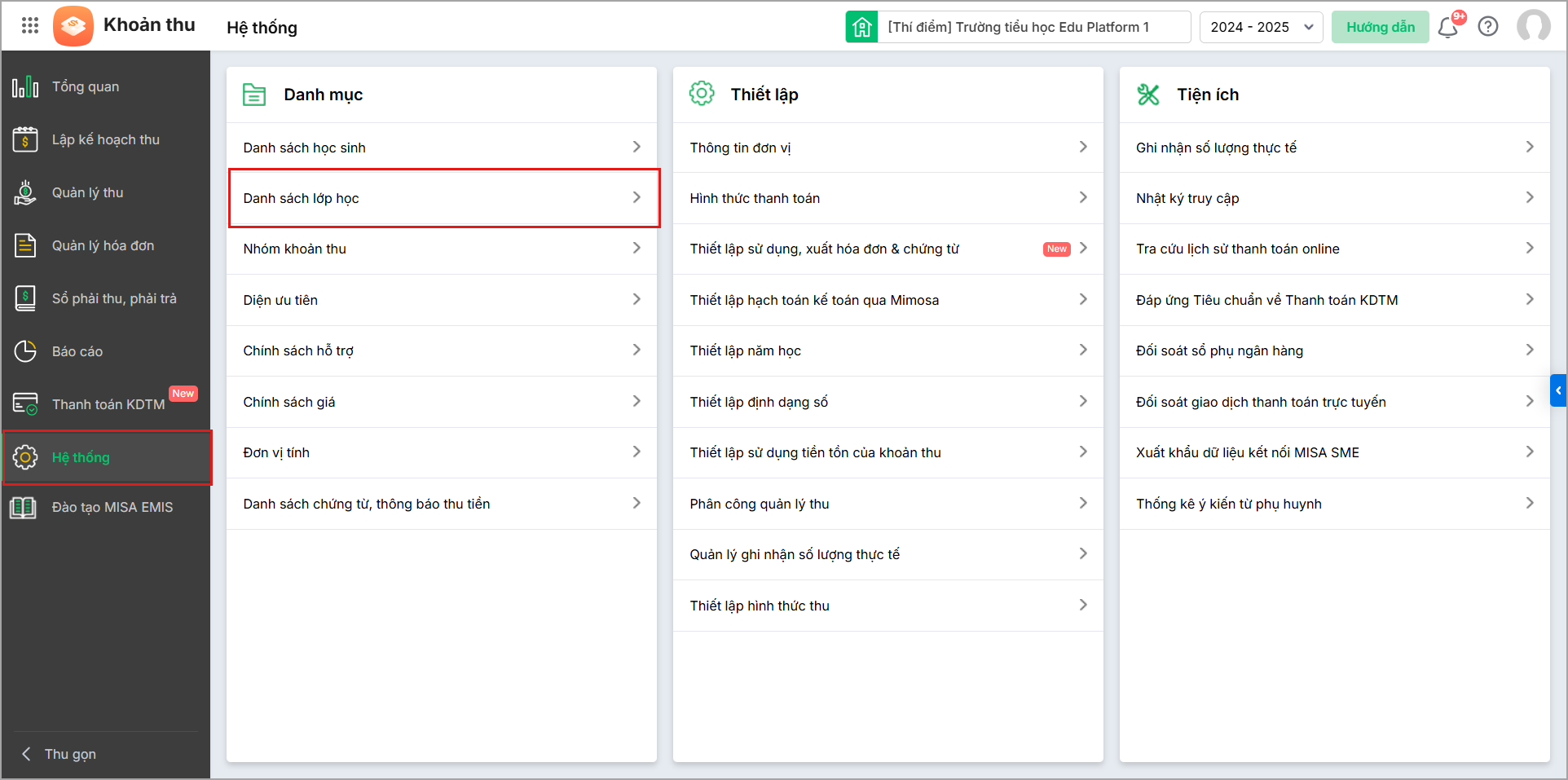Image resolution: width=1568 pixels, height=780 pixels.
Task: Open Đối soát giao dịch thanh toán trực tuyến
Action: tap(1335, 402)
